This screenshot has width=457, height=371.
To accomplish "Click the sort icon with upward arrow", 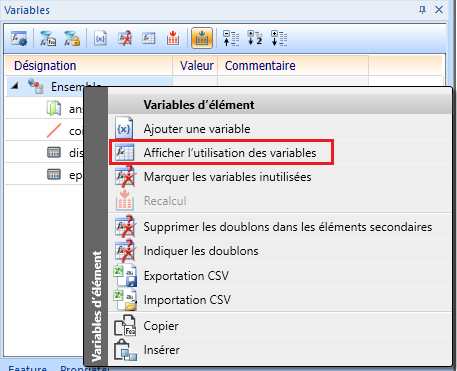I will click(231, 38).
